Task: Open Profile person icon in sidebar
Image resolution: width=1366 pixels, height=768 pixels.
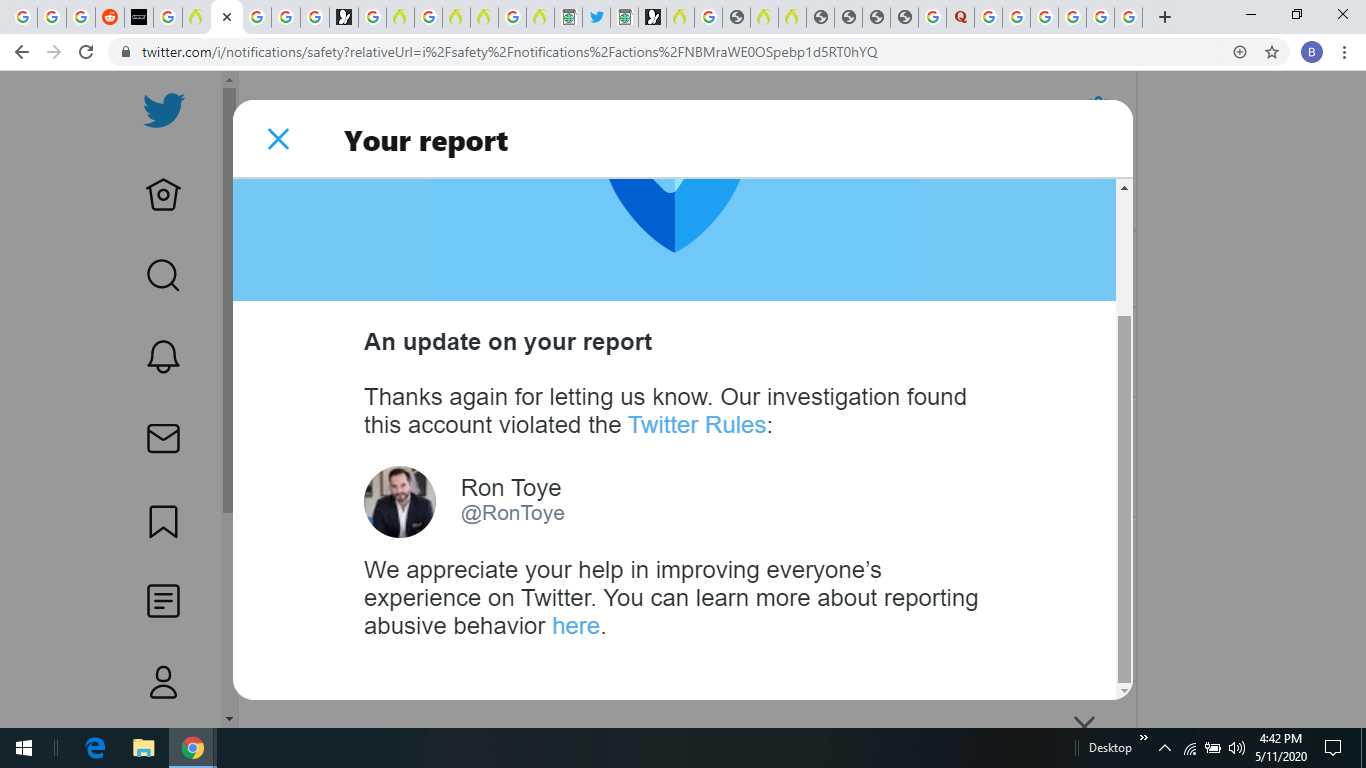Action: 163,682
